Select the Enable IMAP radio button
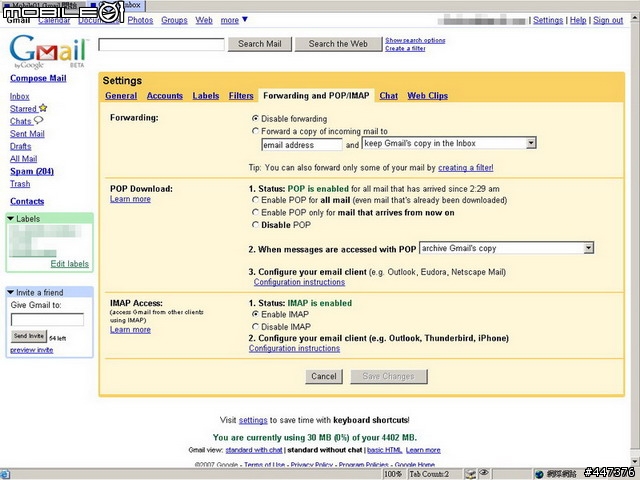 256,314
